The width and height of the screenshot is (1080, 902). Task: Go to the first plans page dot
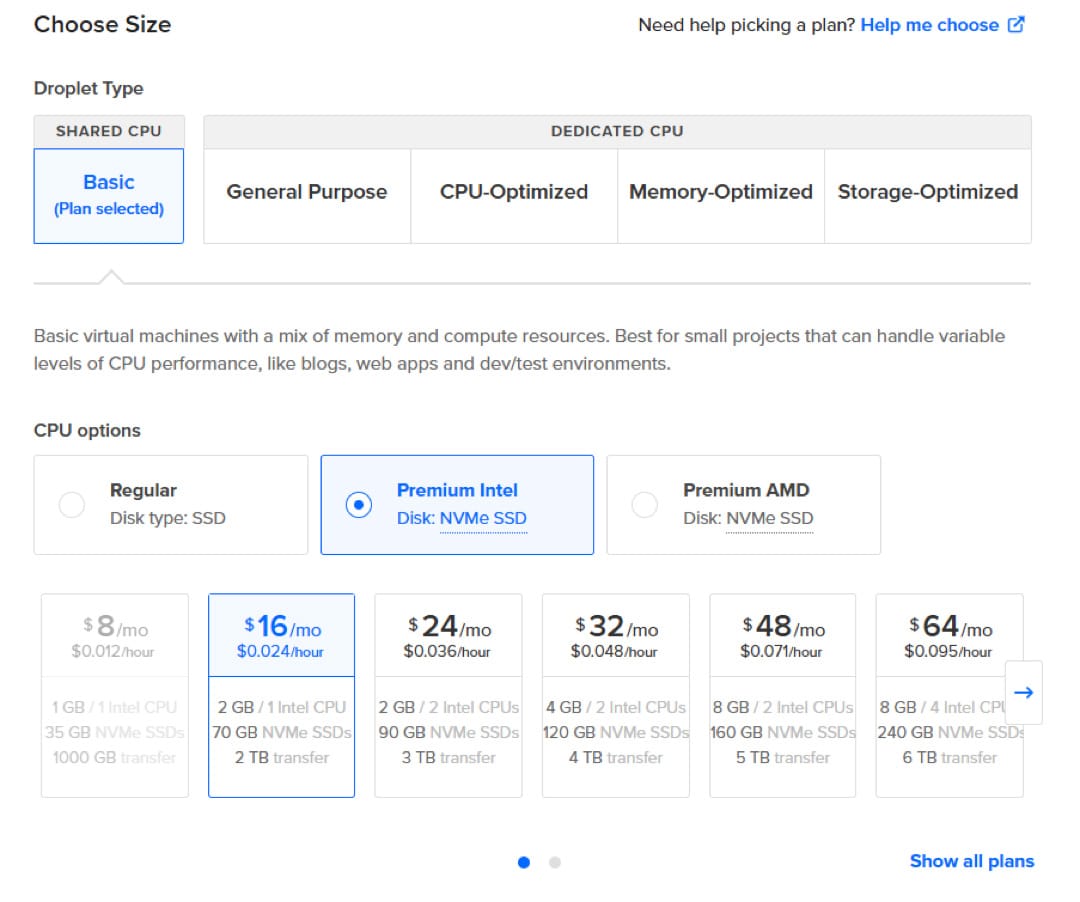pyautogui.click(x=524, y=862)
